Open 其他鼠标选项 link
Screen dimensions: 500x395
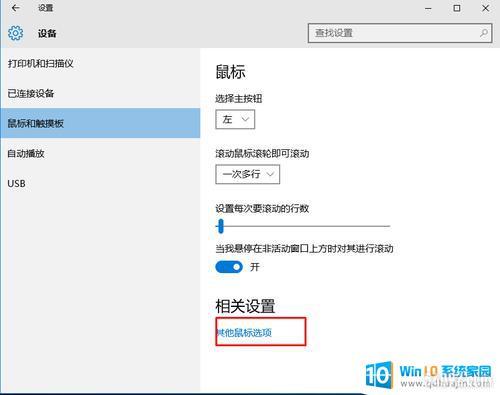tap(244, 332)
